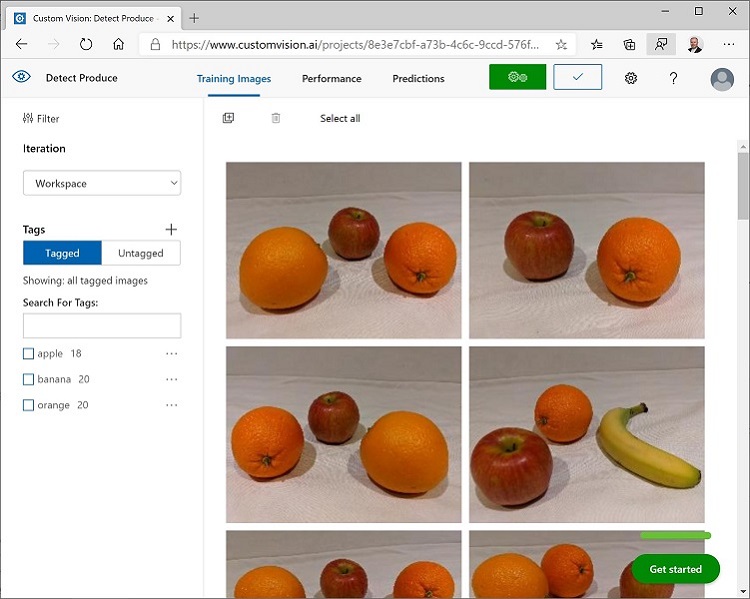
Task: Click the orange tag label
Action: pos(54,405)
